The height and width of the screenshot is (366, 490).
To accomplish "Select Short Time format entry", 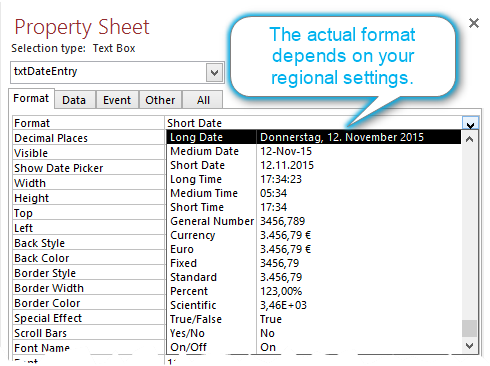I will (x=314, y=207).
